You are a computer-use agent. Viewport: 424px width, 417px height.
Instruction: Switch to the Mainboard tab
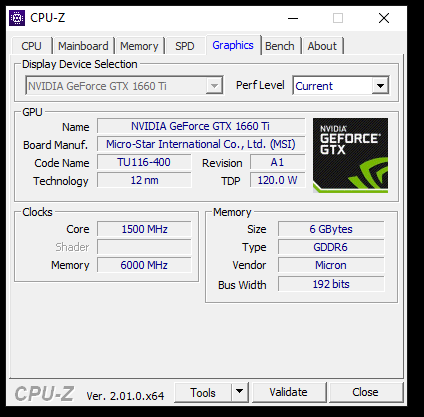click(x=83, y=46)
